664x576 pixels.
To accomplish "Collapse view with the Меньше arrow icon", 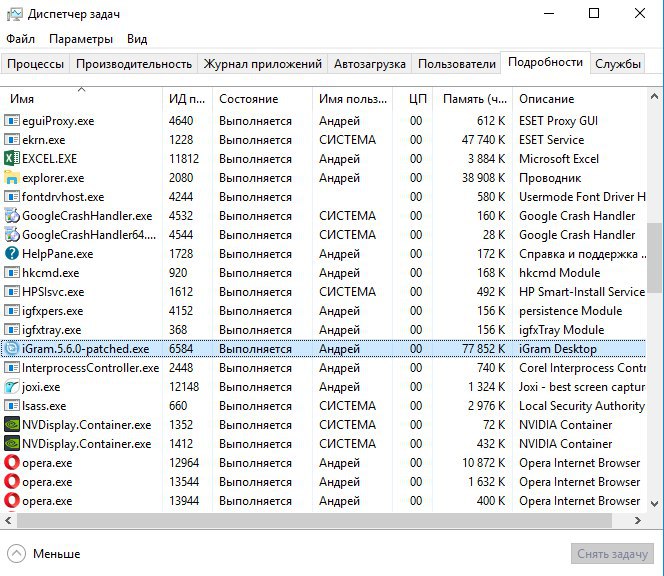I will (x=17, y=554).
